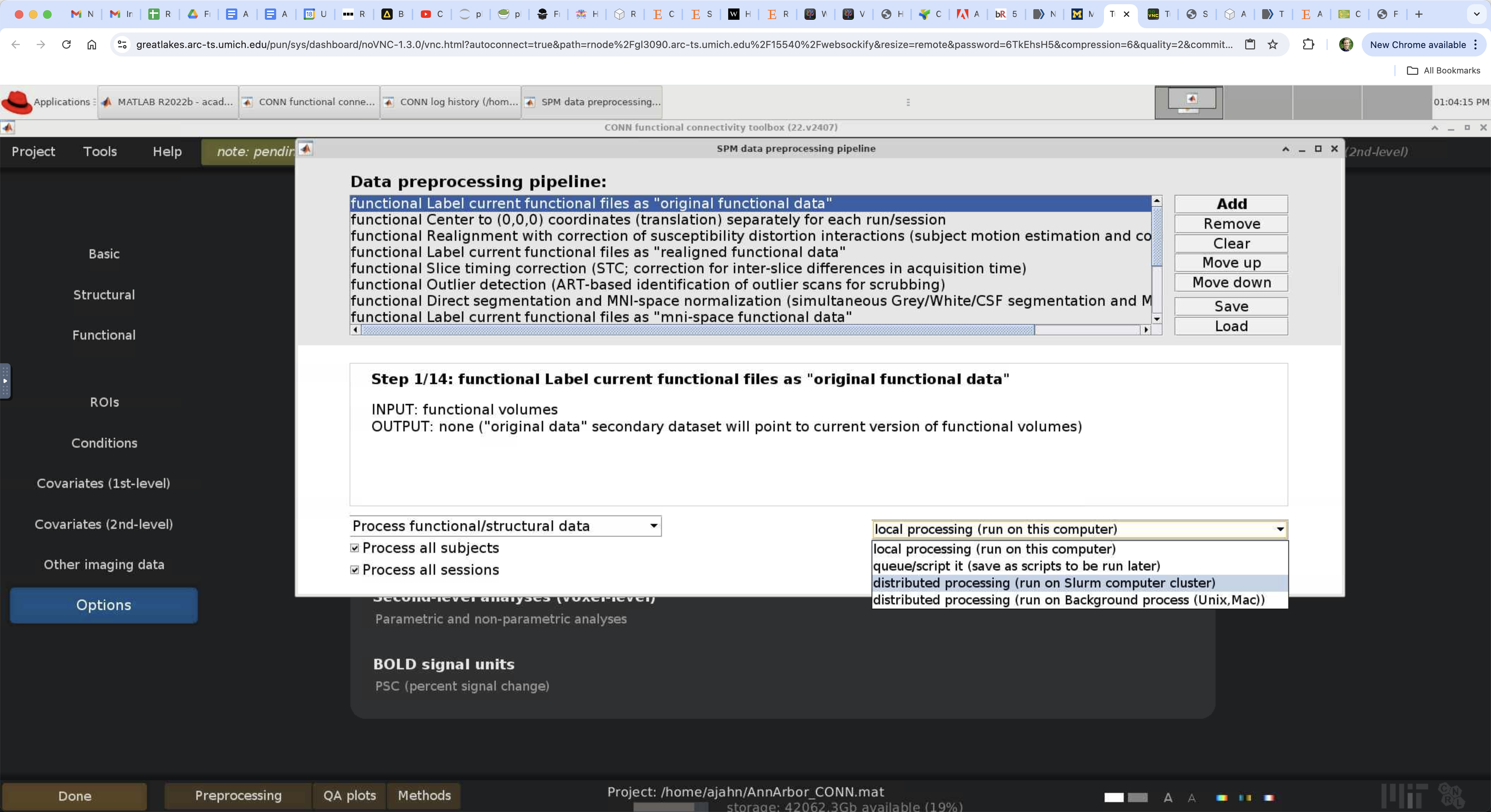1491x812 pixels.
Task: Click the panel handle dots in the taskbar
Action: (908, 102)
